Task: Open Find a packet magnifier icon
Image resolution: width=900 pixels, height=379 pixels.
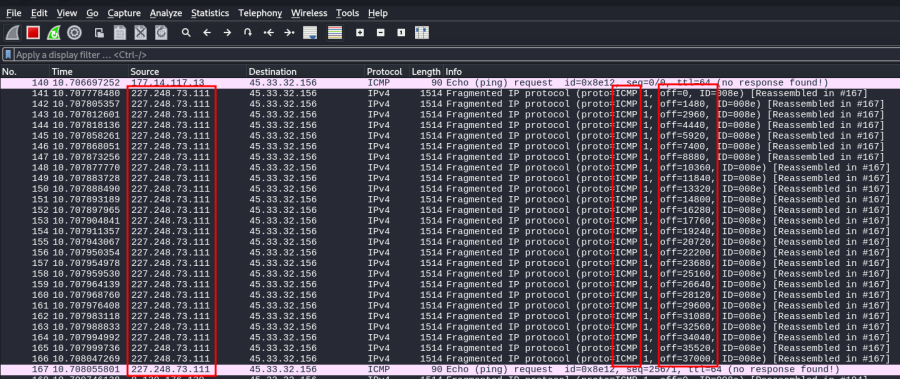Action: (x=186, y=33)
